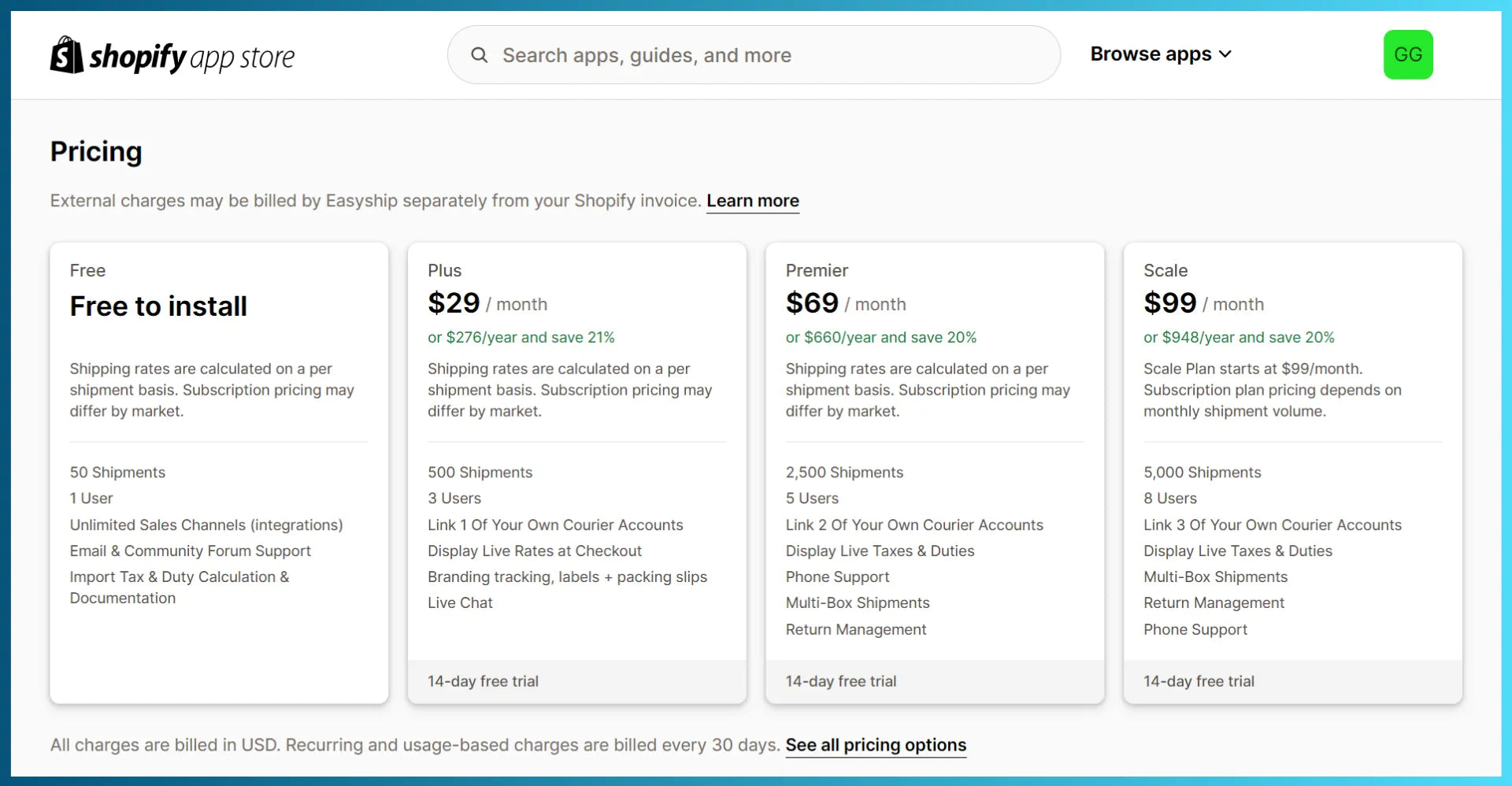
Task: Click 'Branding tracking, labels + packing slips'
Action: pyautogui.click(x=567, y=577)
